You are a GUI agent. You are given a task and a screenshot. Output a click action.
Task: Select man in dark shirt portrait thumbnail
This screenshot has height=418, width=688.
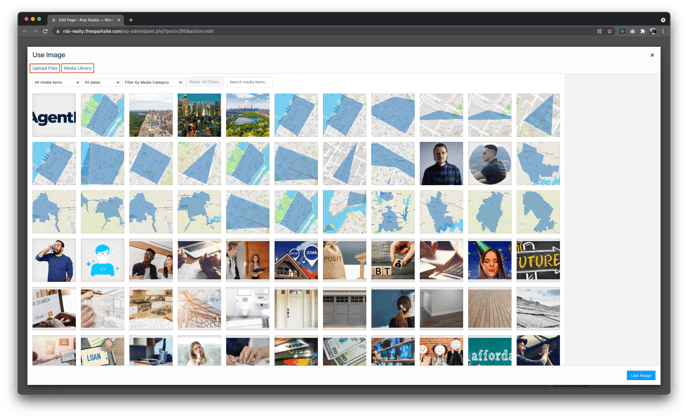pos(441,163)
